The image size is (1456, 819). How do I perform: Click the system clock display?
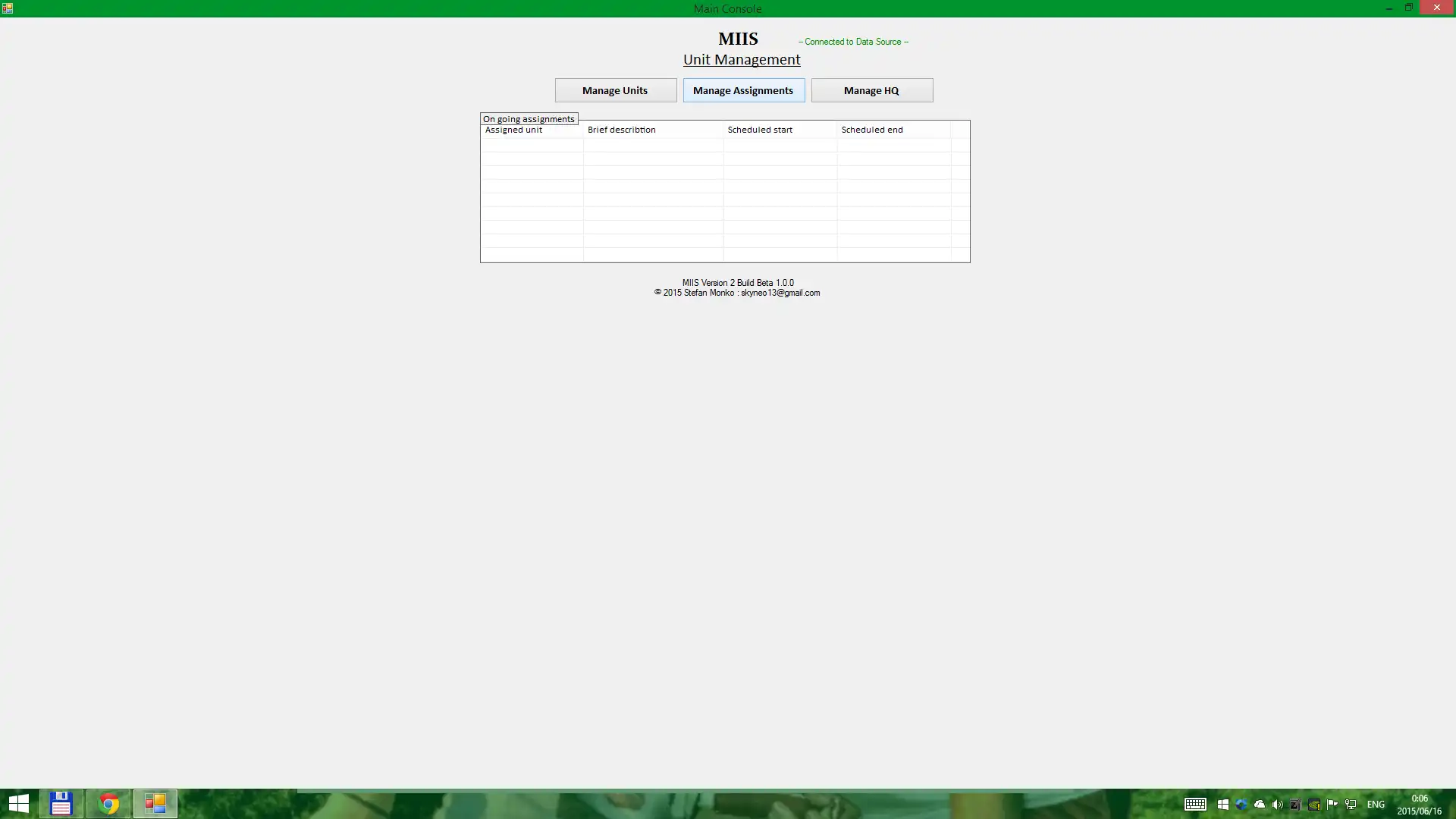point(1419,804)
